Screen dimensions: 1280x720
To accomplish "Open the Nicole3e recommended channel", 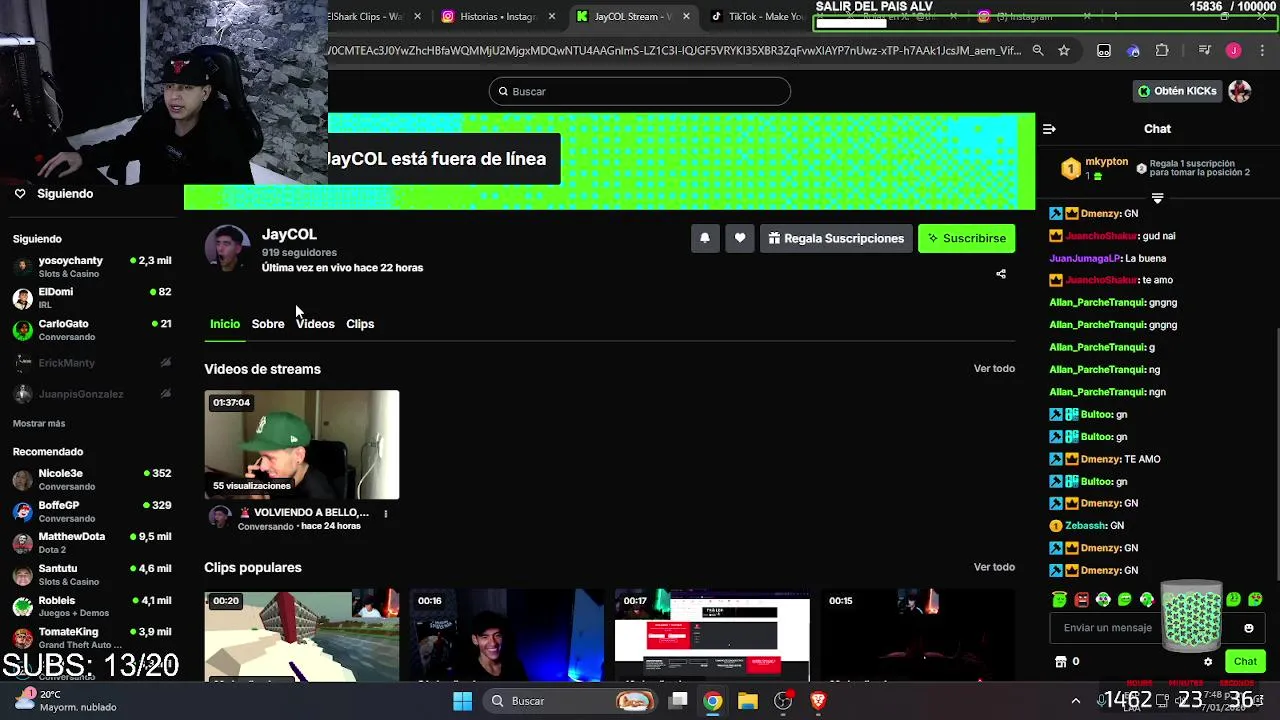I will tap(92, 479).
